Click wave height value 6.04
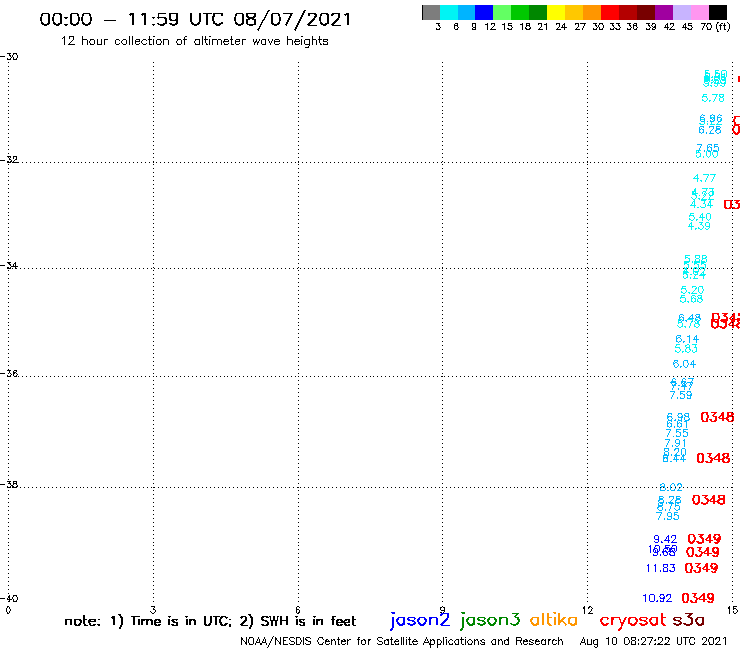This screenshot has height=650, width=740. coord(684,364)
